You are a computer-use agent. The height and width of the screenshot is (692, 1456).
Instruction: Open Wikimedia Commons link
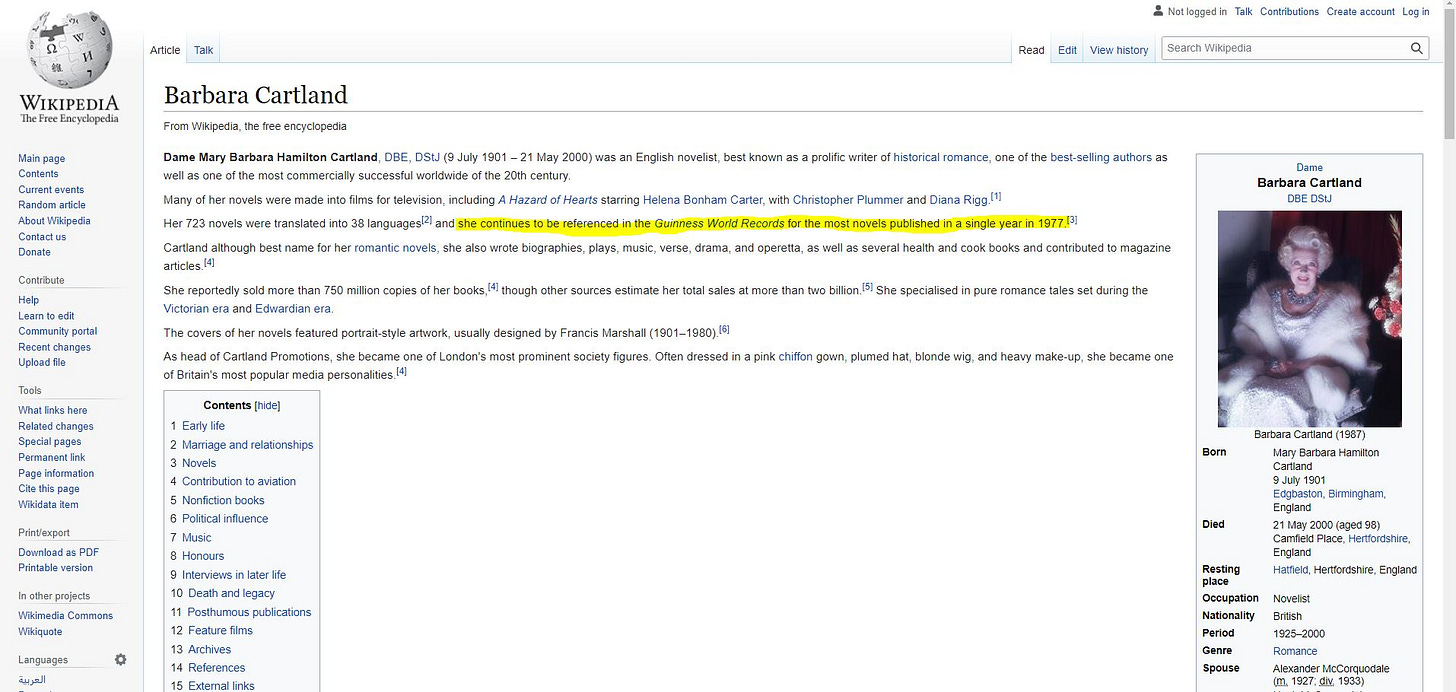[65, 616]
